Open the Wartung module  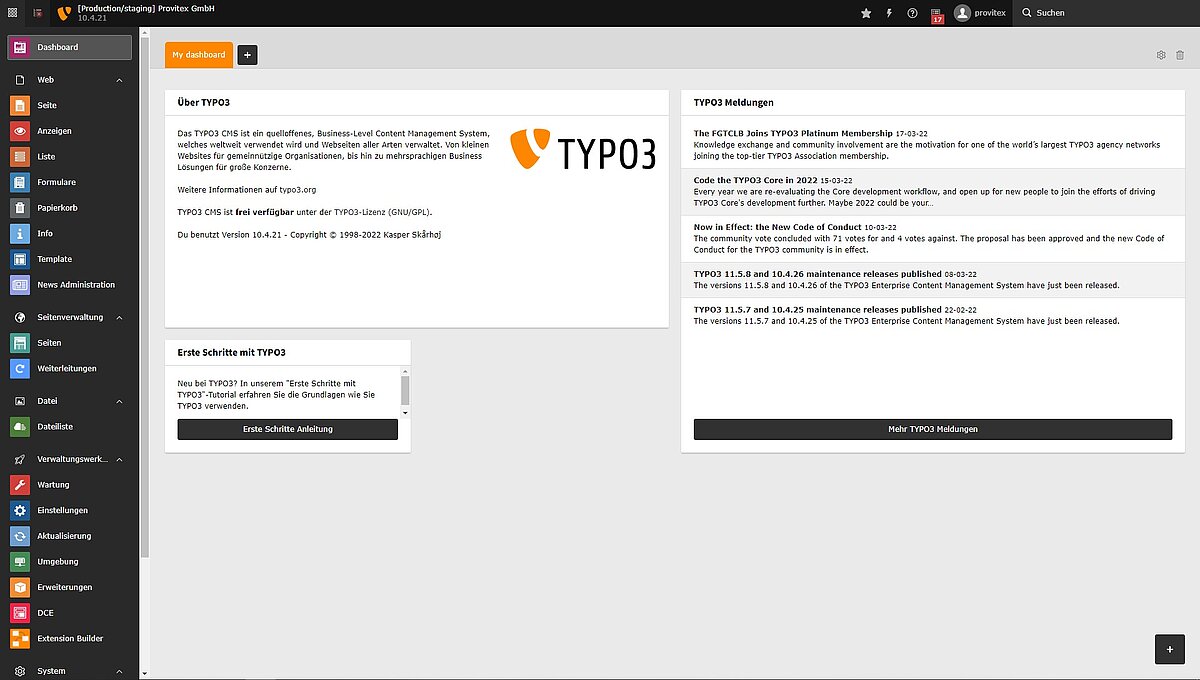click(x=69, y=485)
